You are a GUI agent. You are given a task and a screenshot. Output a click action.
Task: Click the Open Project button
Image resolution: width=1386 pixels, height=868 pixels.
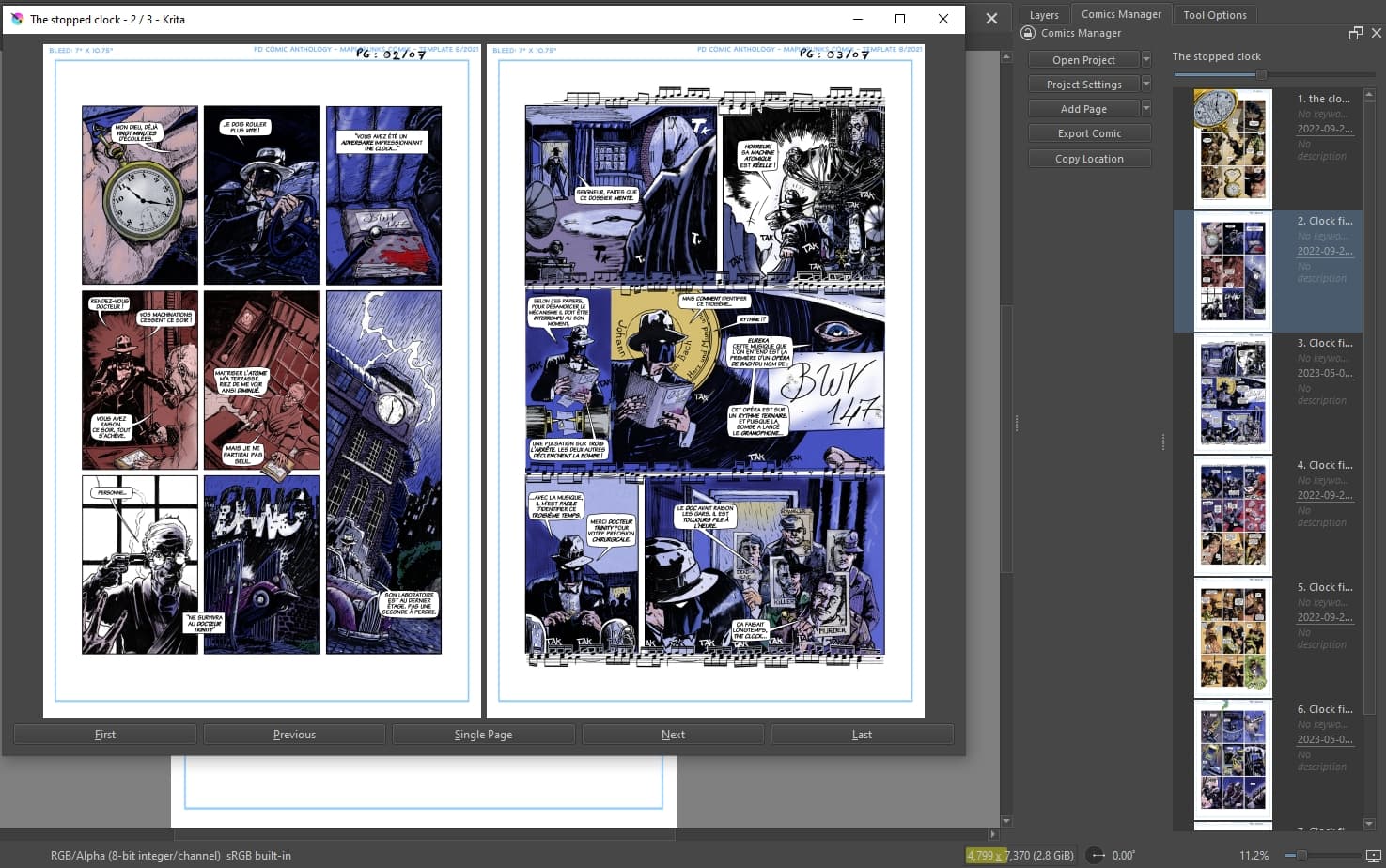(1083, 59)
